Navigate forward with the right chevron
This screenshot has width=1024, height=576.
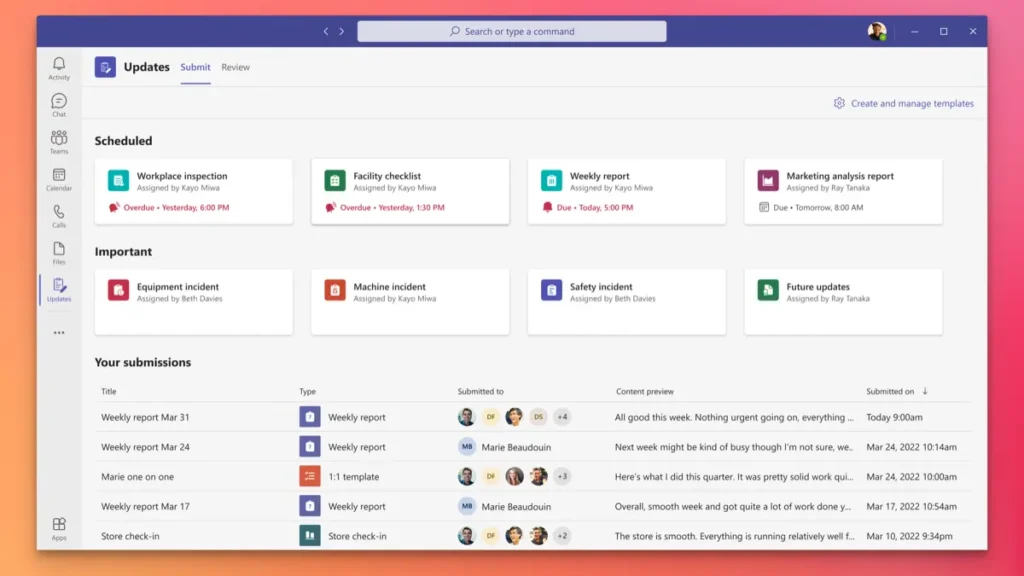coord(342,31)
